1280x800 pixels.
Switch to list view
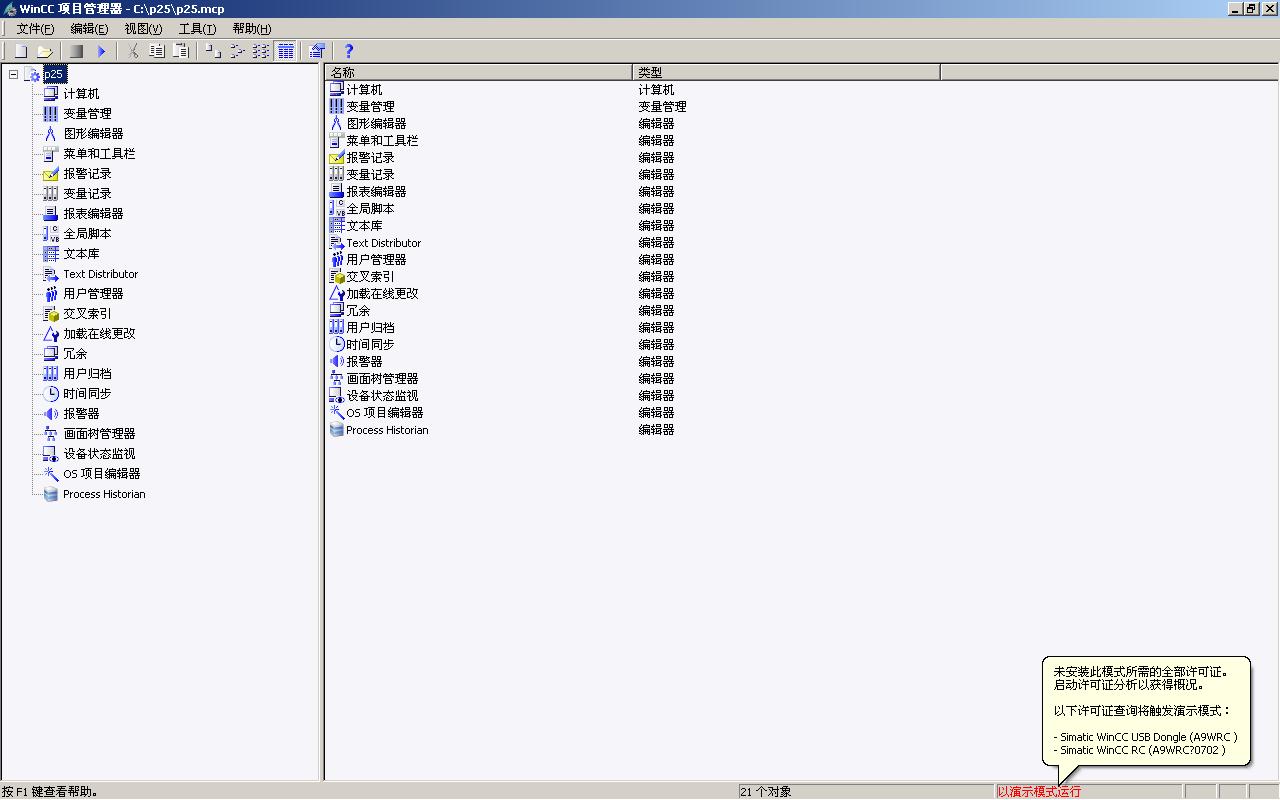click(x=261, y=51)
